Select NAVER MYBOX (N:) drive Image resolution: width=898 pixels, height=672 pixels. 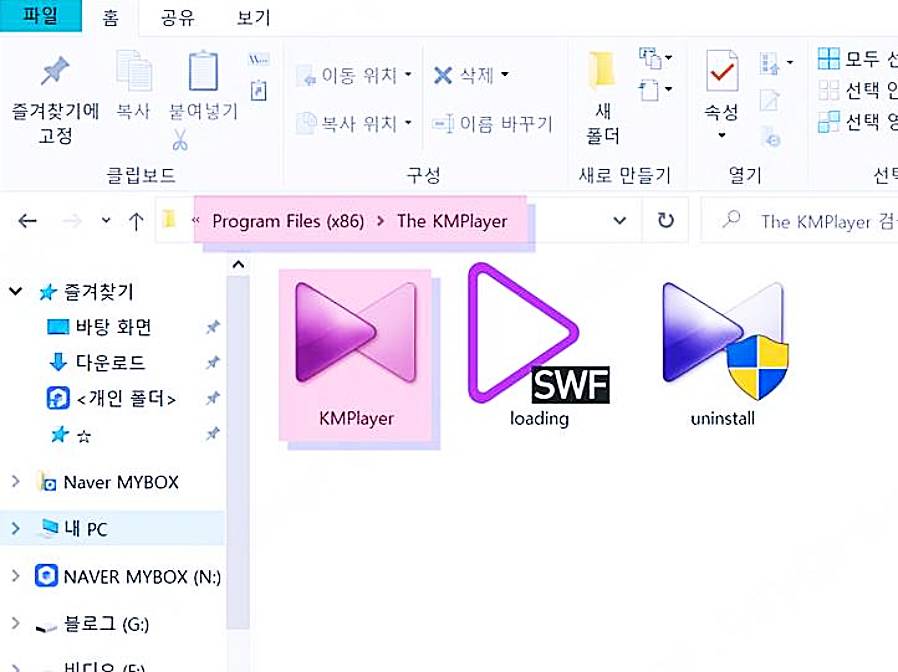[128, 576]
